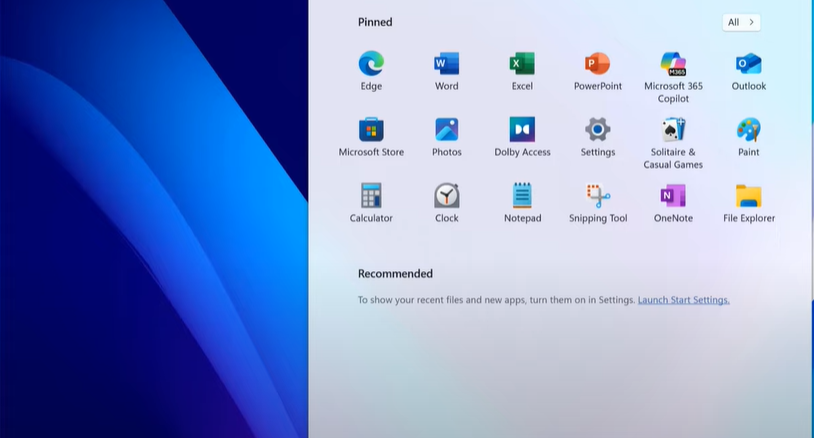Open the Settings gear icon

[x=598, y=130]
